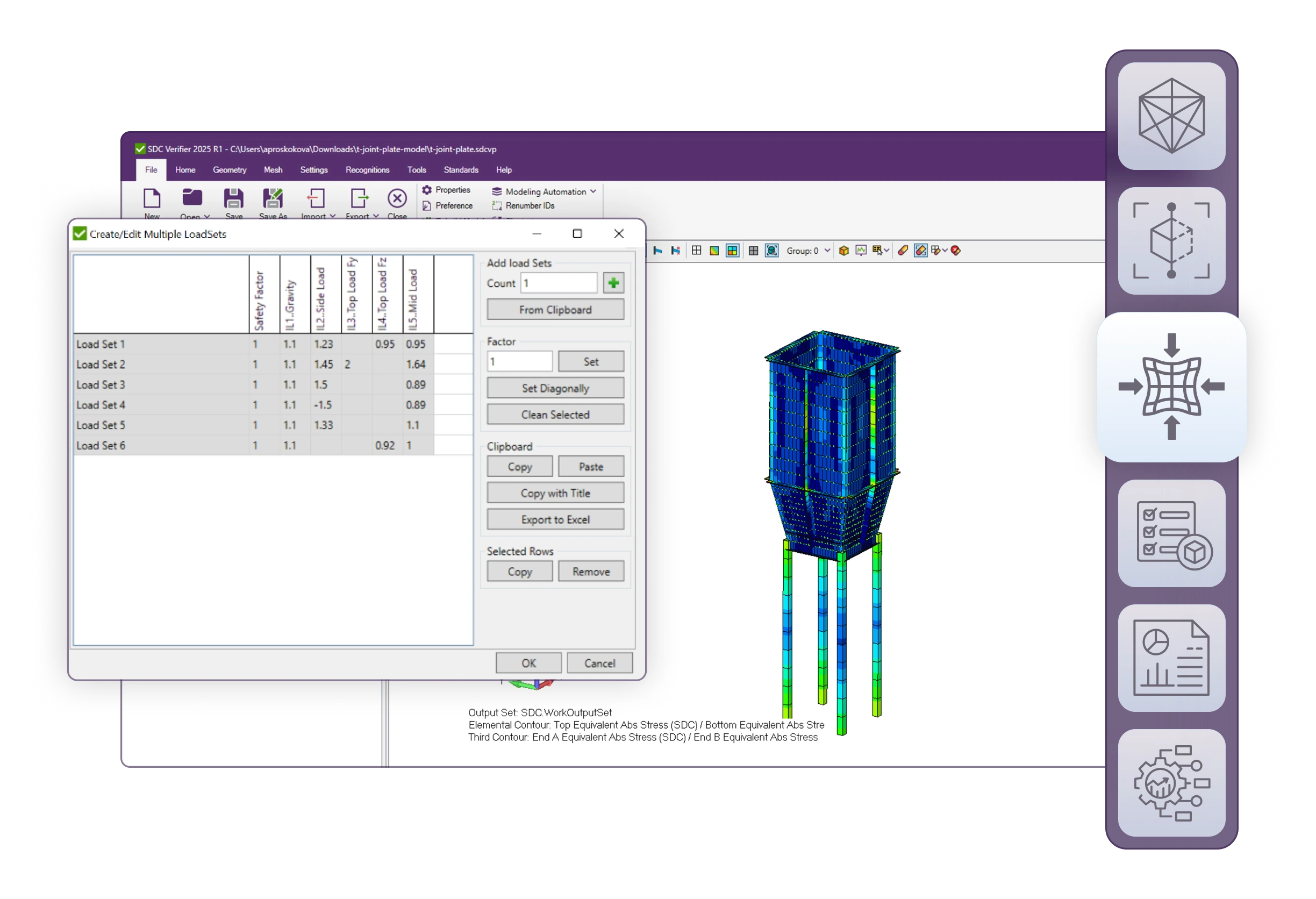Select the gear workflow automation sidebar tile
The height and width of the screenshot is (899, 1316).
[x=1171, y=782]
